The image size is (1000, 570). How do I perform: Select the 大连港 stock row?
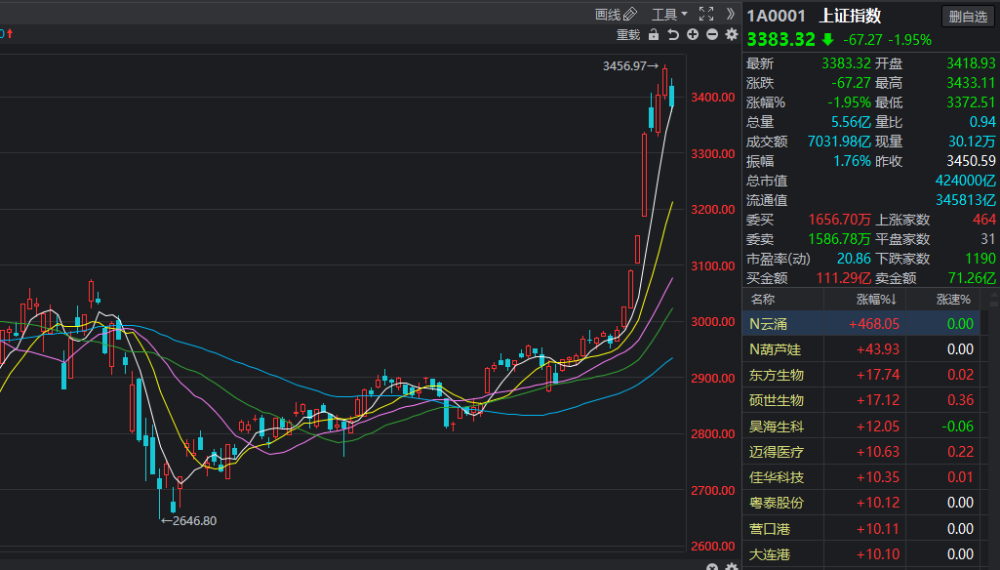tap(862, 554)
